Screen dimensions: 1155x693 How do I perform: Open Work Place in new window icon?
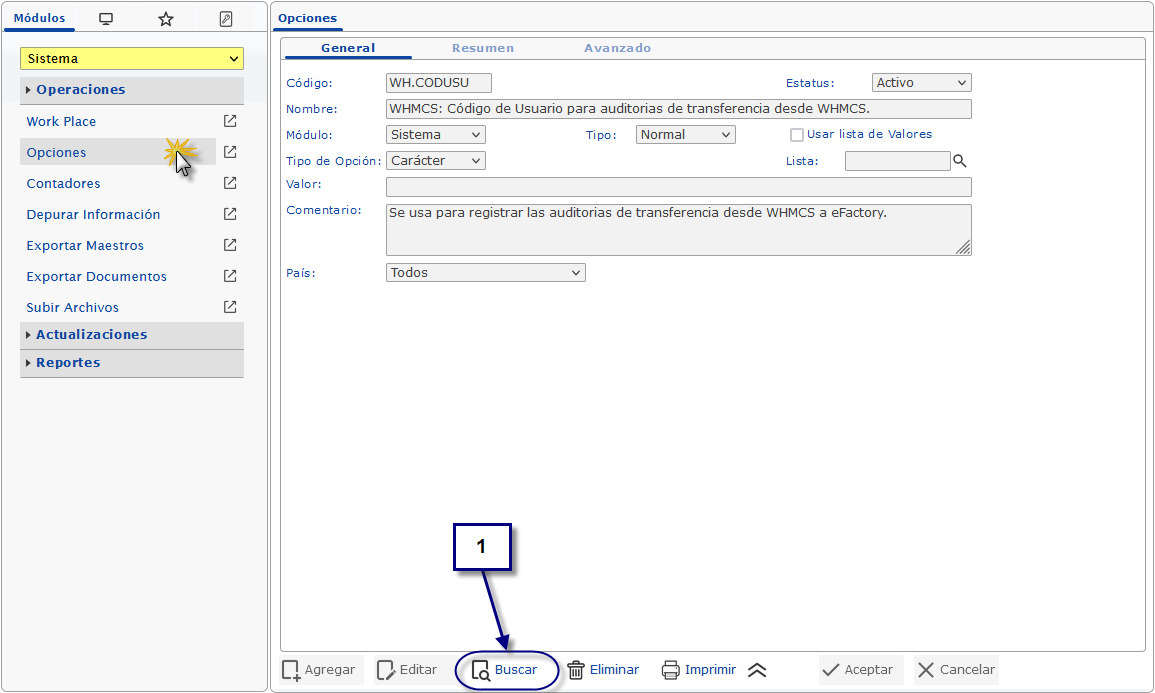230,121
